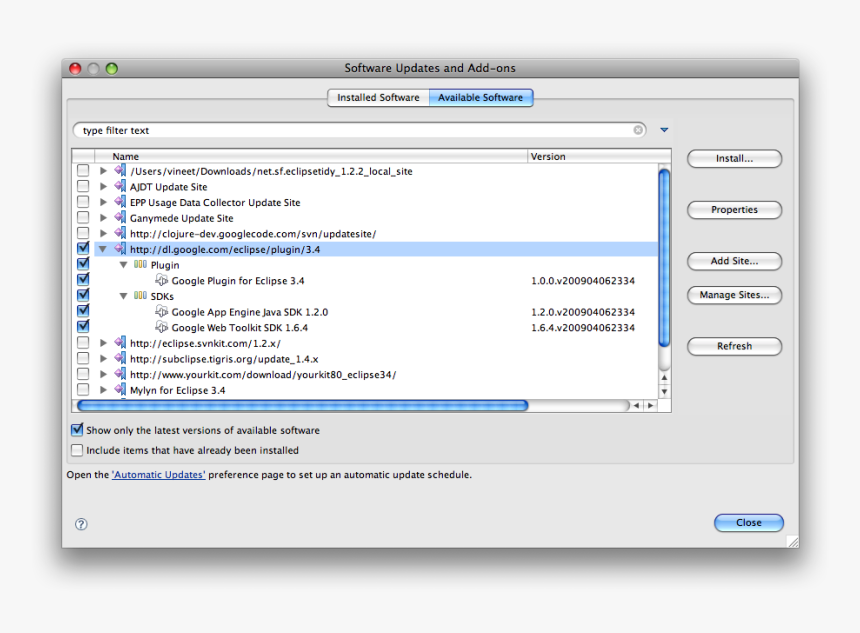The image size is (860, 633).
Task: Check the Mylyn for Eclipse 3.4 checkbox
Action: coord(83,389)
